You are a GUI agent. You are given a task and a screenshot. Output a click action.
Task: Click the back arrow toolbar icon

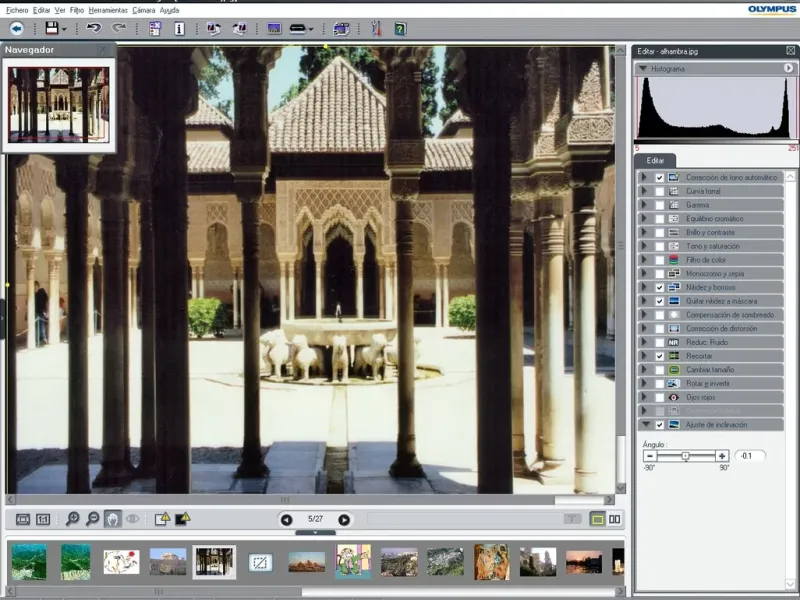pos(18,29)
